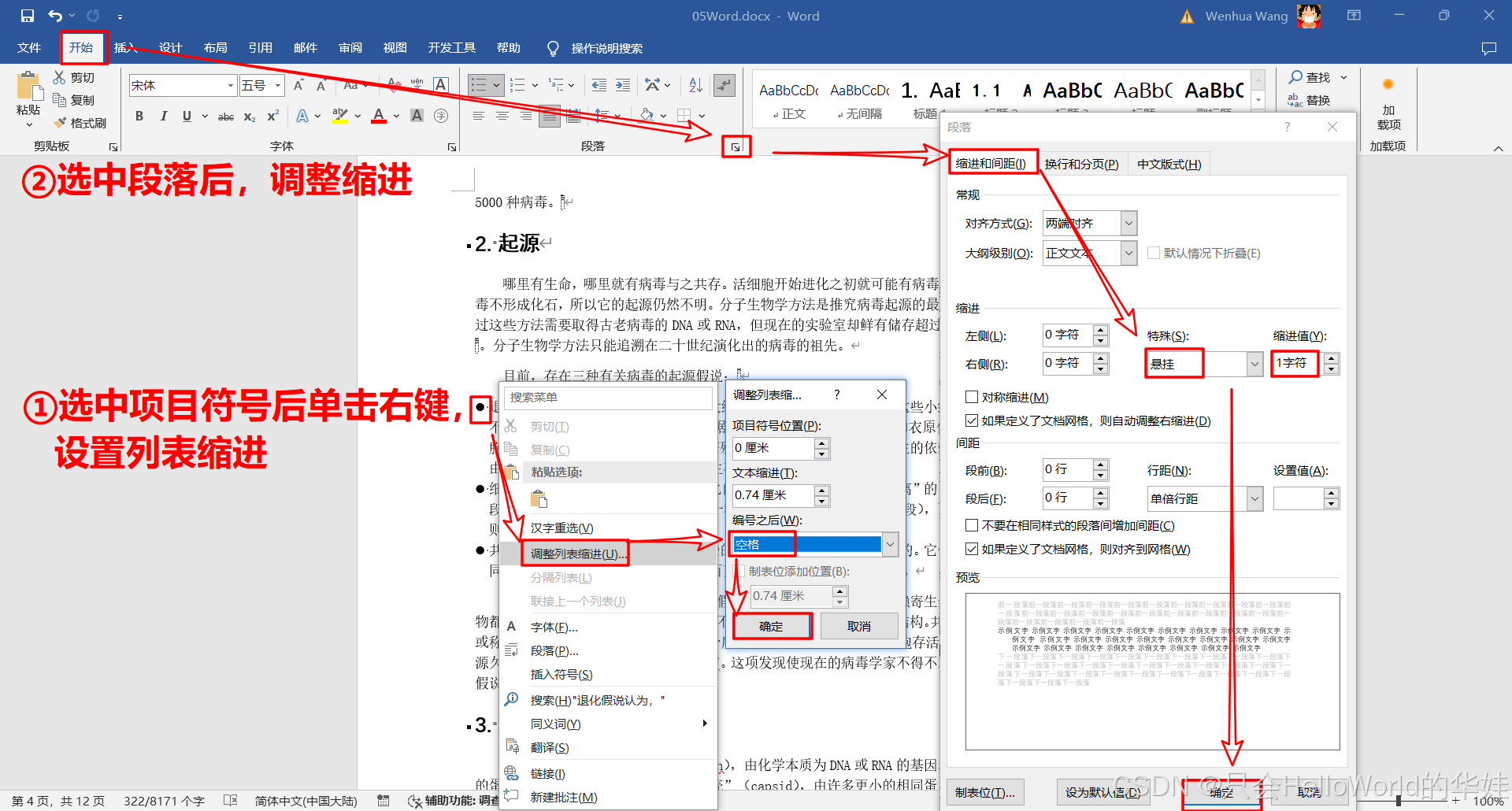Click the Paste clipboard icon
The image size is (1512, 811).
click(29, 86)
